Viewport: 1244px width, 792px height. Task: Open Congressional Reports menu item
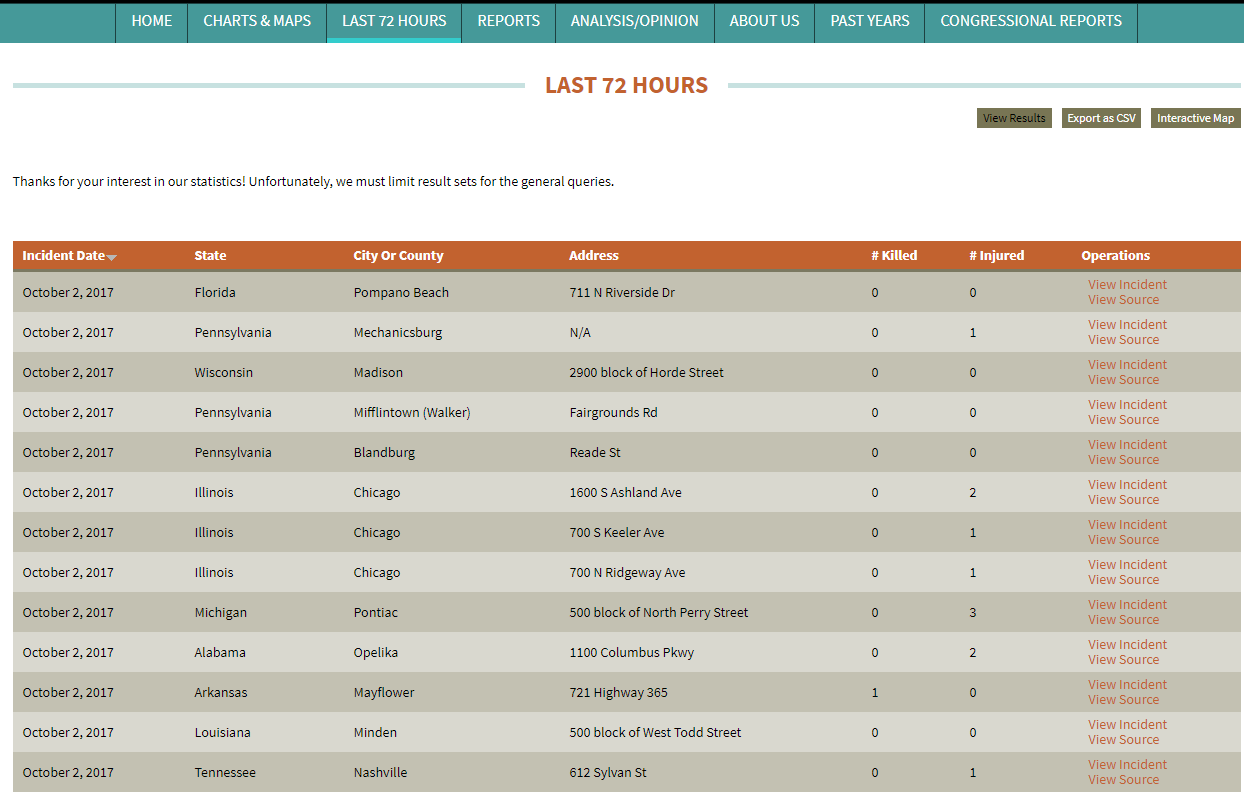1030,21
